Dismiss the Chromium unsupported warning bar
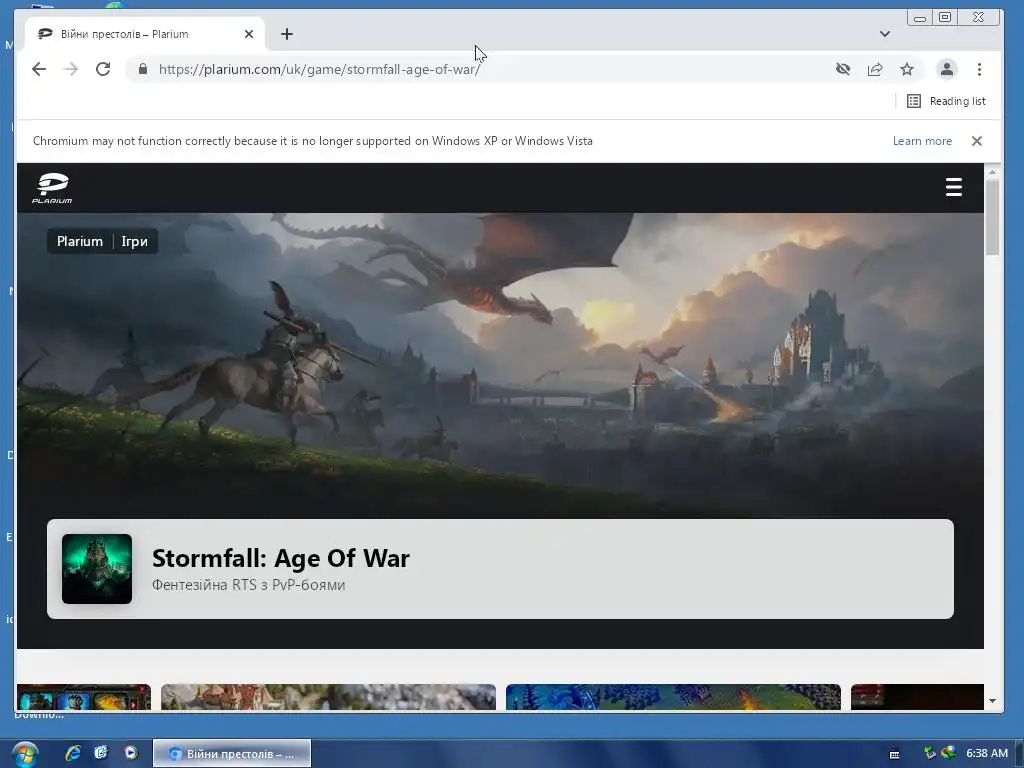1024x768 pixels. coord(977,141)
